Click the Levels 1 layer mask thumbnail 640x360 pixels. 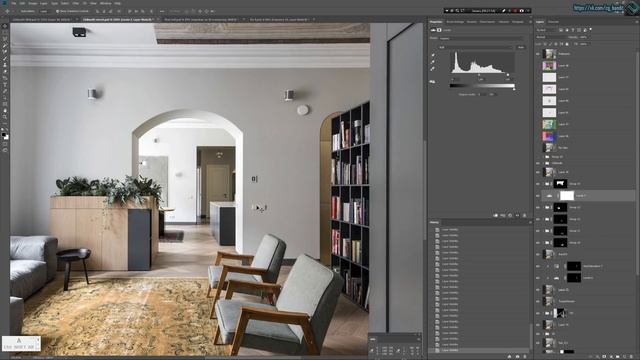pos(567,196)
